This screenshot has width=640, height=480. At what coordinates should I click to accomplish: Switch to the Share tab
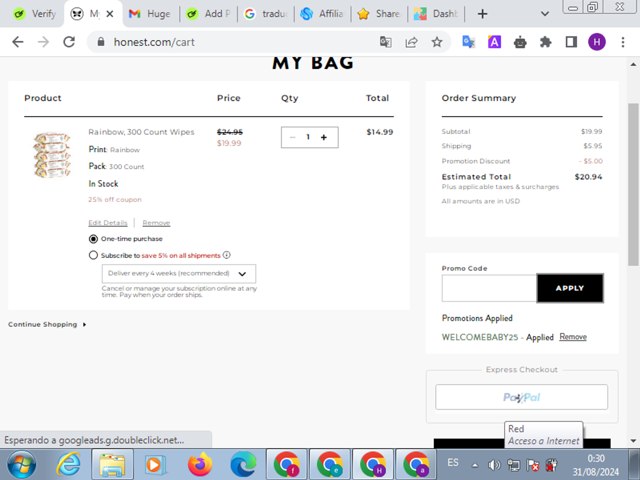[380, 14]
